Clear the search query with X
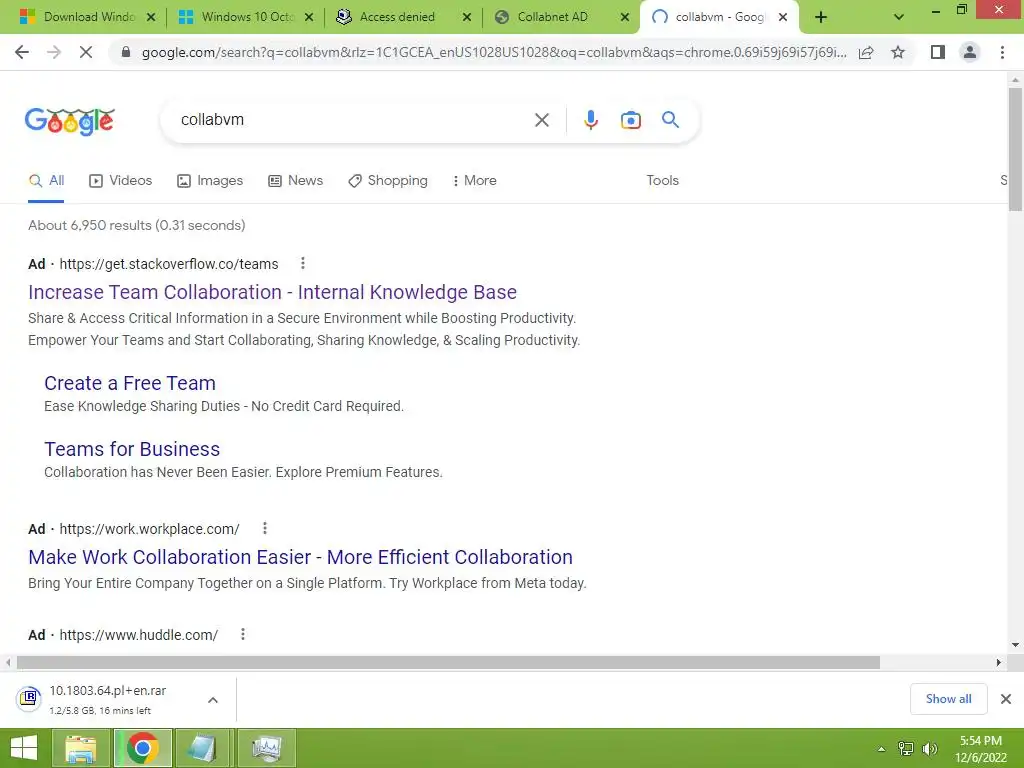The height and width of the screenshot is (768, 1024). pos(541,120)
